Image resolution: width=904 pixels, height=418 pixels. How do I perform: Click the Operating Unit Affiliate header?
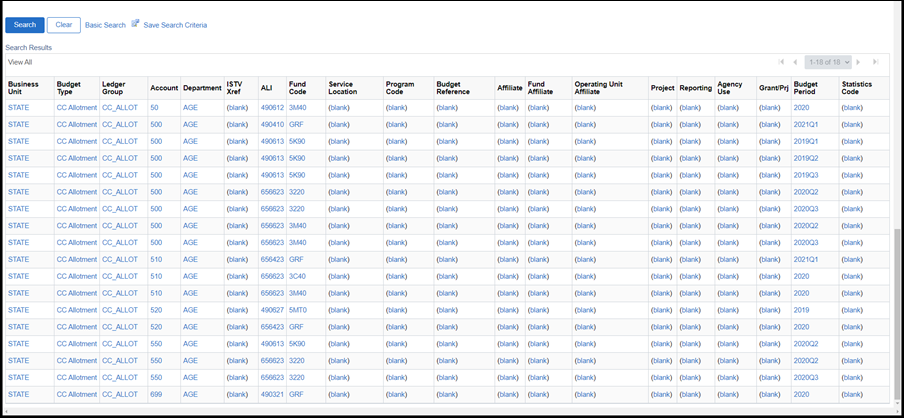coord(598,88)
